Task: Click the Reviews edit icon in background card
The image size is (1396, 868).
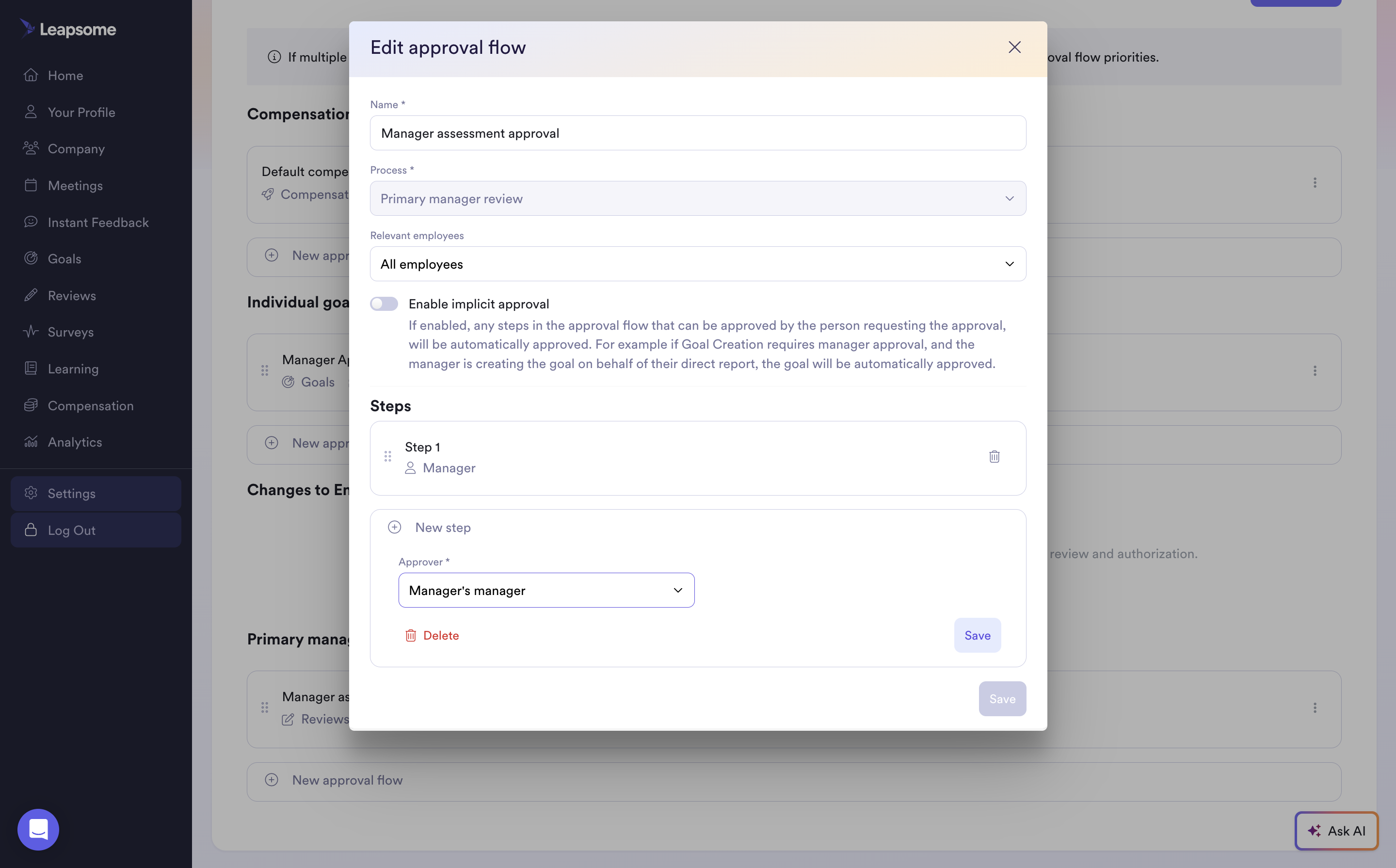Action: [x=288, y=719]
